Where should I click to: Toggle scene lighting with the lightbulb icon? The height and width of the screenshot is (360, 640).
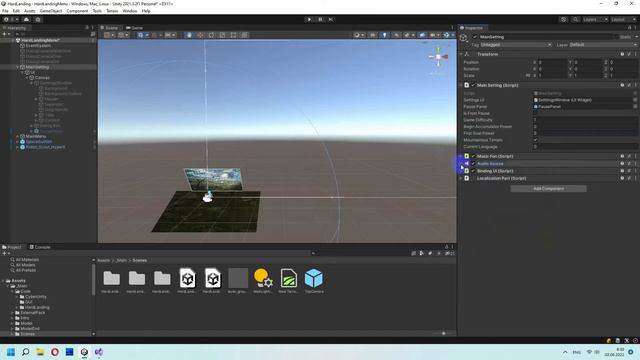click(384, 35)
